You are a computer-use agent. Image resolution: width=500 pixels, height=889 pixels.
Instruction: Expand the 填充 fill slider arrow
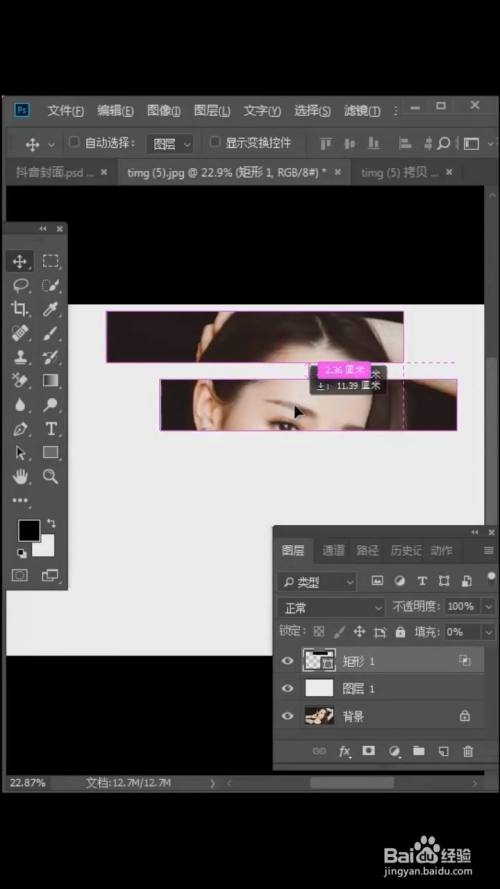(x=488, y=632)
